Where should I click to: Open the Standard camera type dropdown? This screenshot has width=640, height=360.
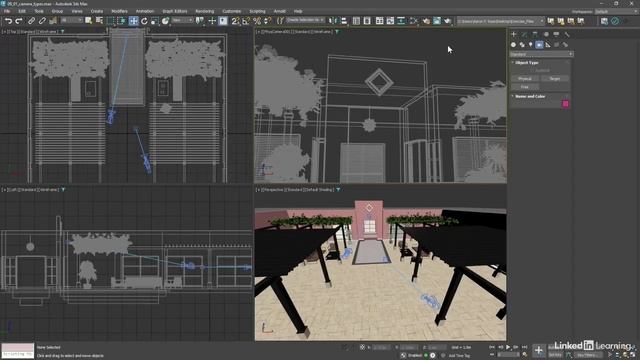(x=541, y=54)
